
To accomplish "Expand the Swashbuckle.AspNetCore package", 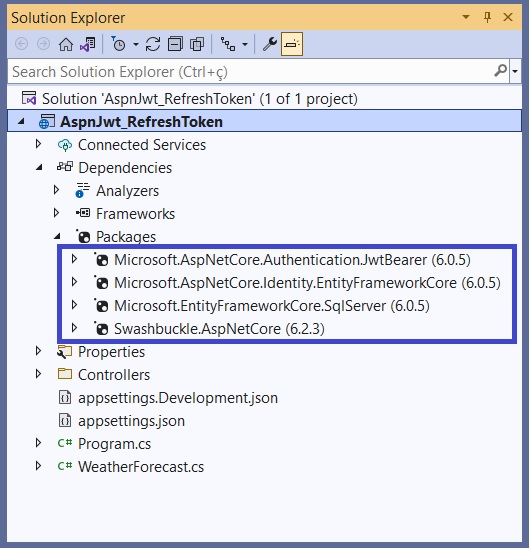I will tap(74, 329).
